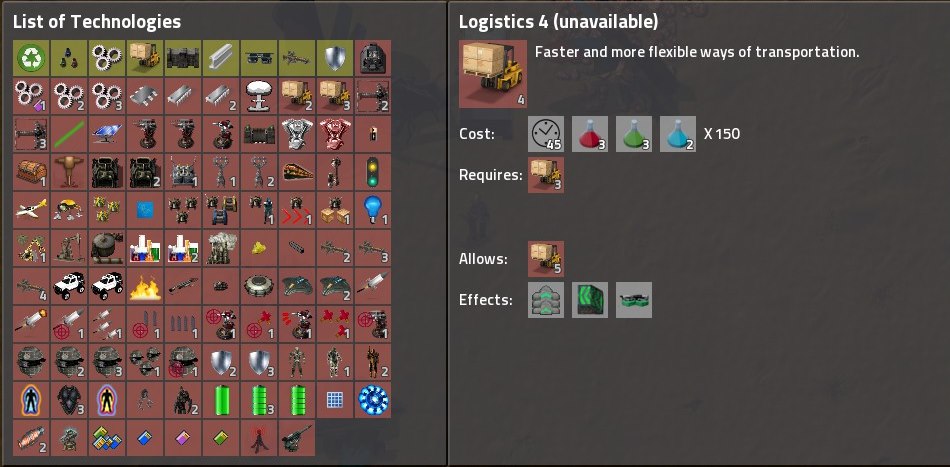Click the clock research time icon
950x467 pixels.
click(x=546, y=134)
